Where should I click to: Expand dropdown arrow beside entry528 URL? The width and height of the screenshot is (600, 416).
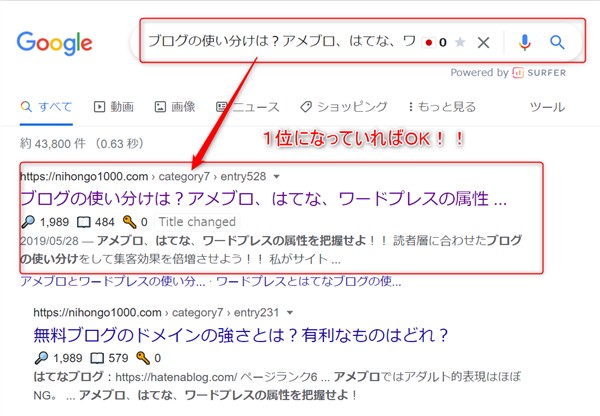click(276, 177)
